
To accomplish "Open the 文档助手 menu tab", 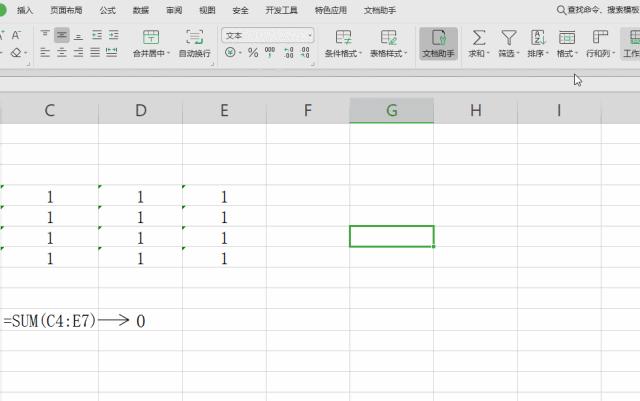I will pos(380,10).
